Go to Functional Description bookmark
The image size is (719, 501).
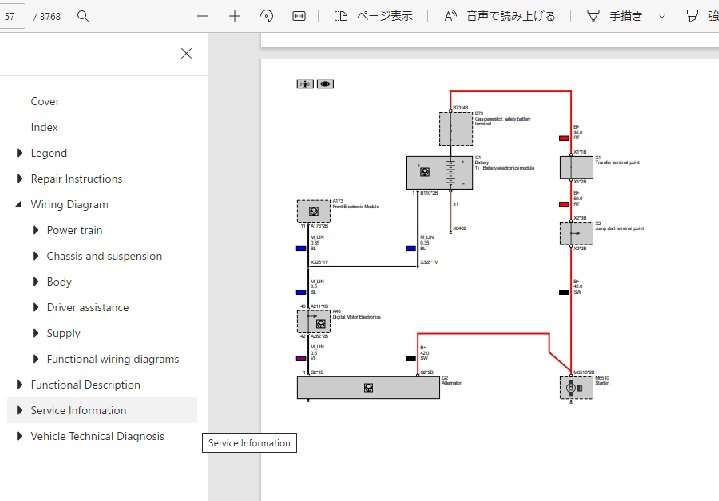click(x=85, y=385)
